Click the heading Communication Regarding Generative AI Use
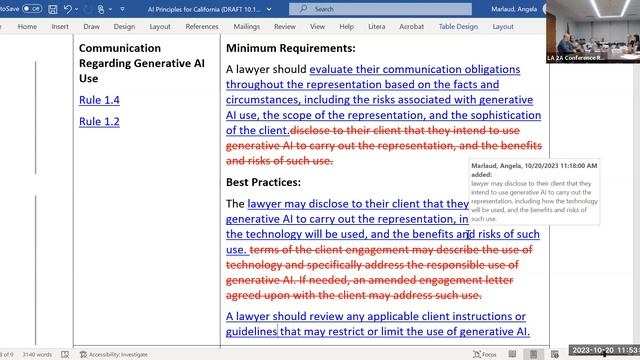Screen dimensions: 640x360 coord(142,63)
